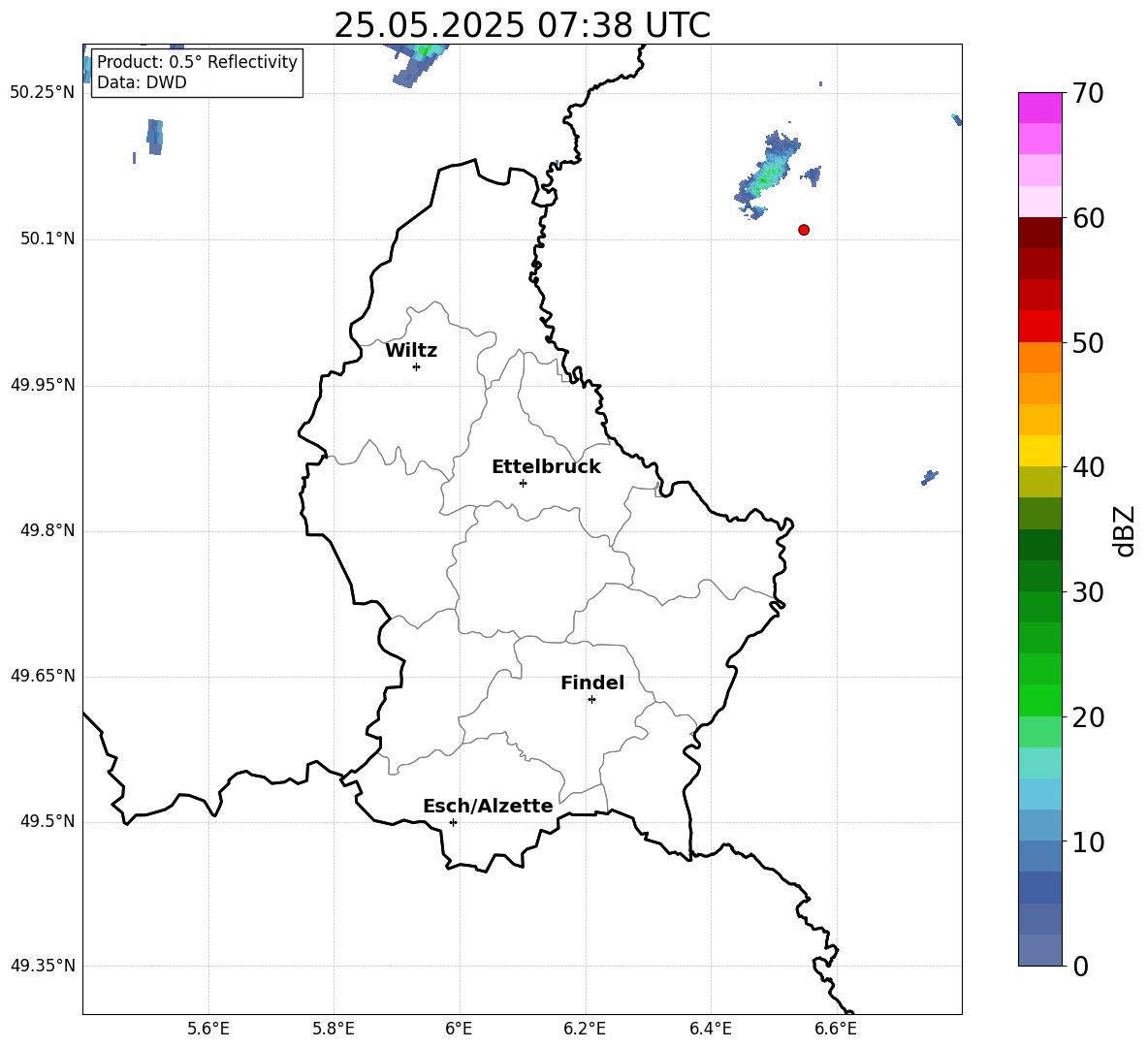The image size is (1148, 1048).
Task: Click the bright magenta colorbar segment below 70
Action: (1040, 108)
